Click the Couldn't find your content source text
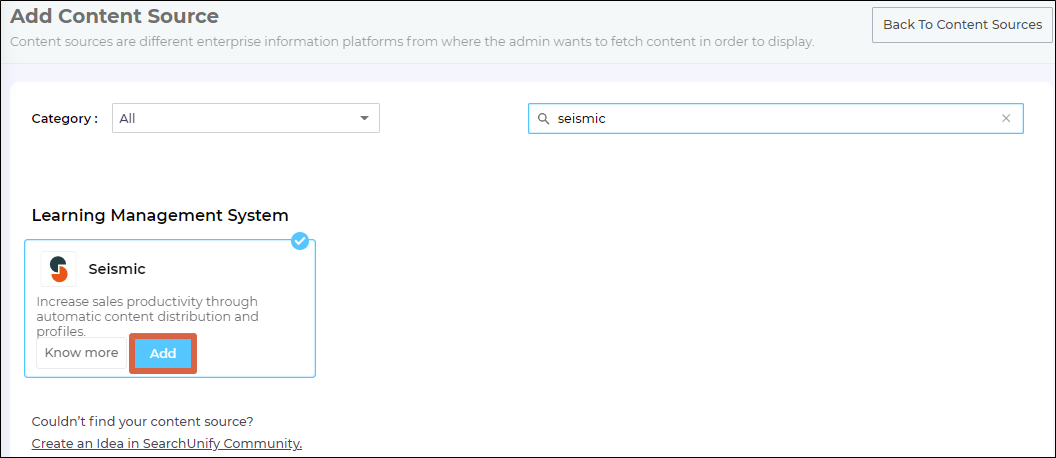 click(x=142, y=421)
